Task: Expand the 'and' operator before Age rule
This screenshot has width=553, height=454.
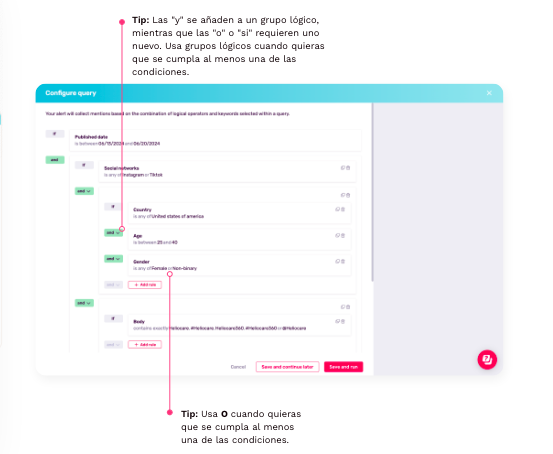Action: [113, 233]
